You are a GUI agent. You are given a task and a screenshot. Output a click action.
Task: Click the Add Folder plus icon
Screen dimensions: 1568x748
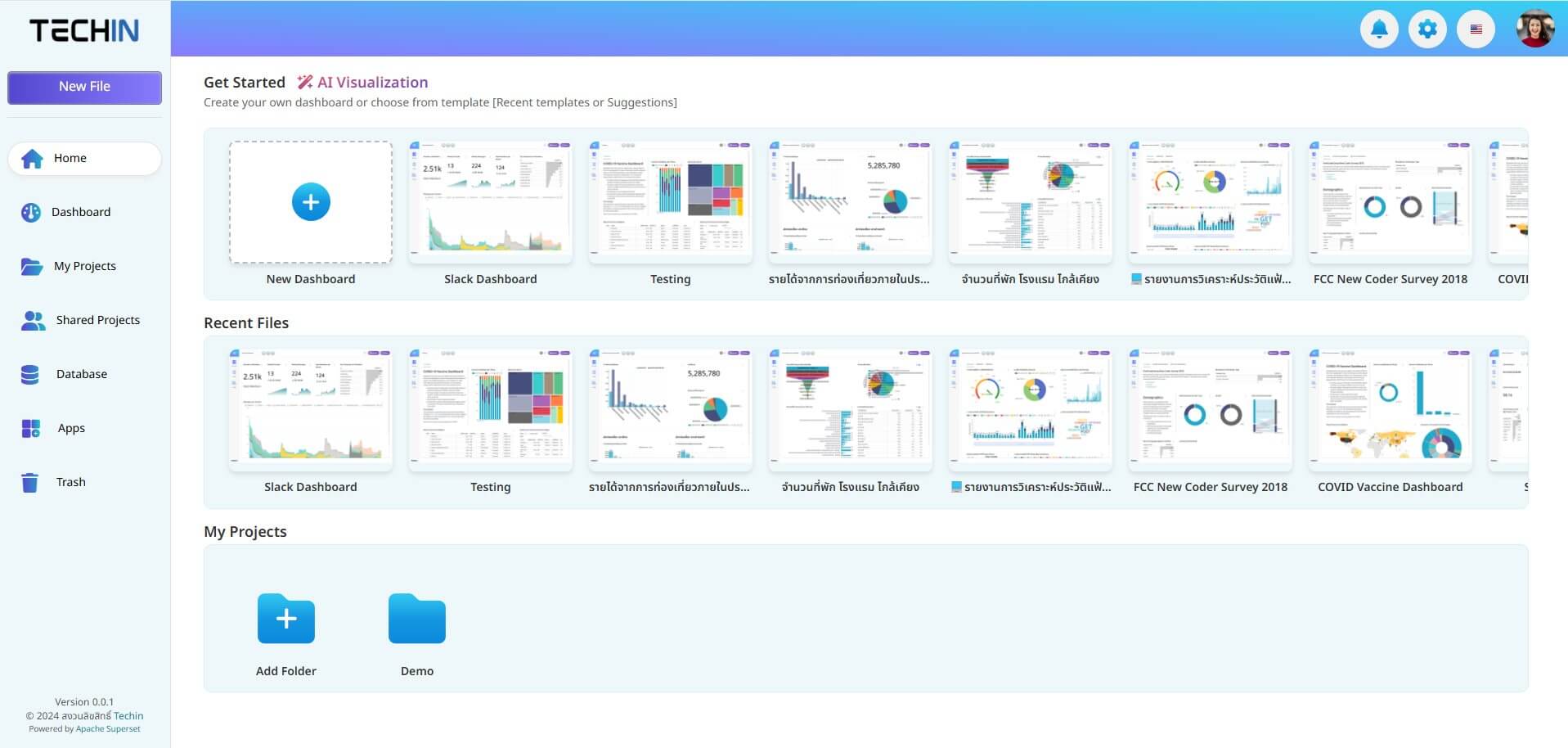pos(285,619)
